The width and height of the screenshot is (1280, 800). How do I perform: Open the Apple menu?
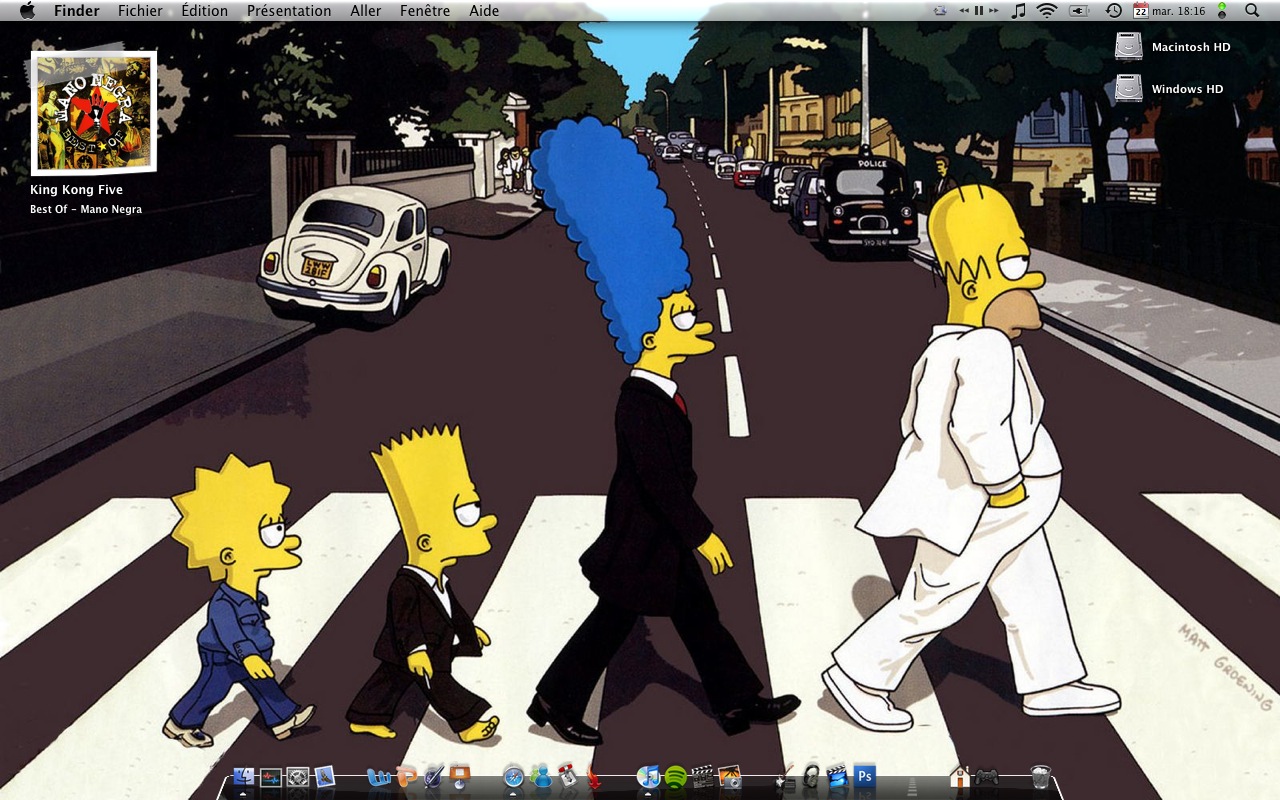(x=27, y=10)
